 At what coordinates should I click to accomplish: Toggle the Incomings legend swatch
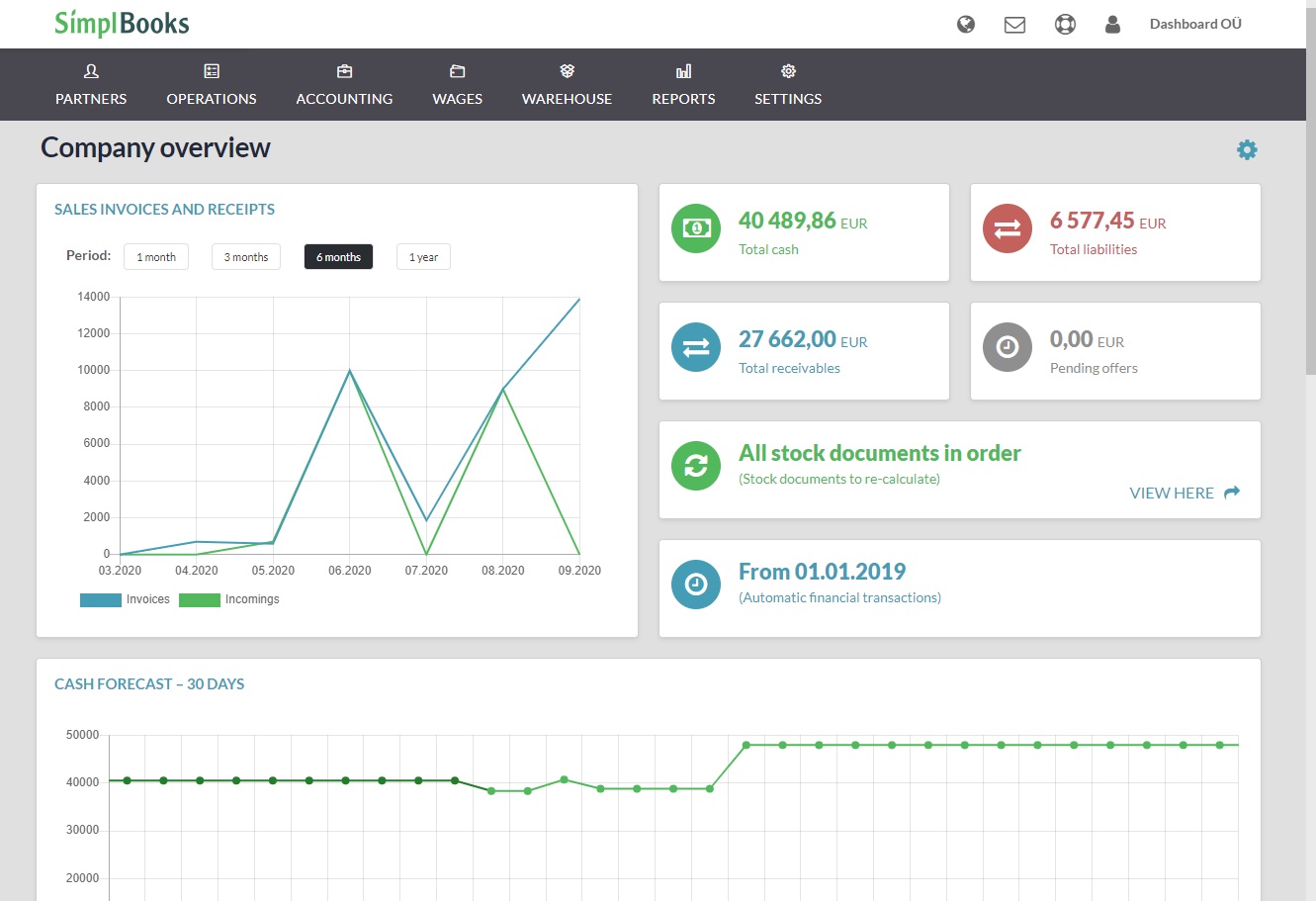click(199, 599)
